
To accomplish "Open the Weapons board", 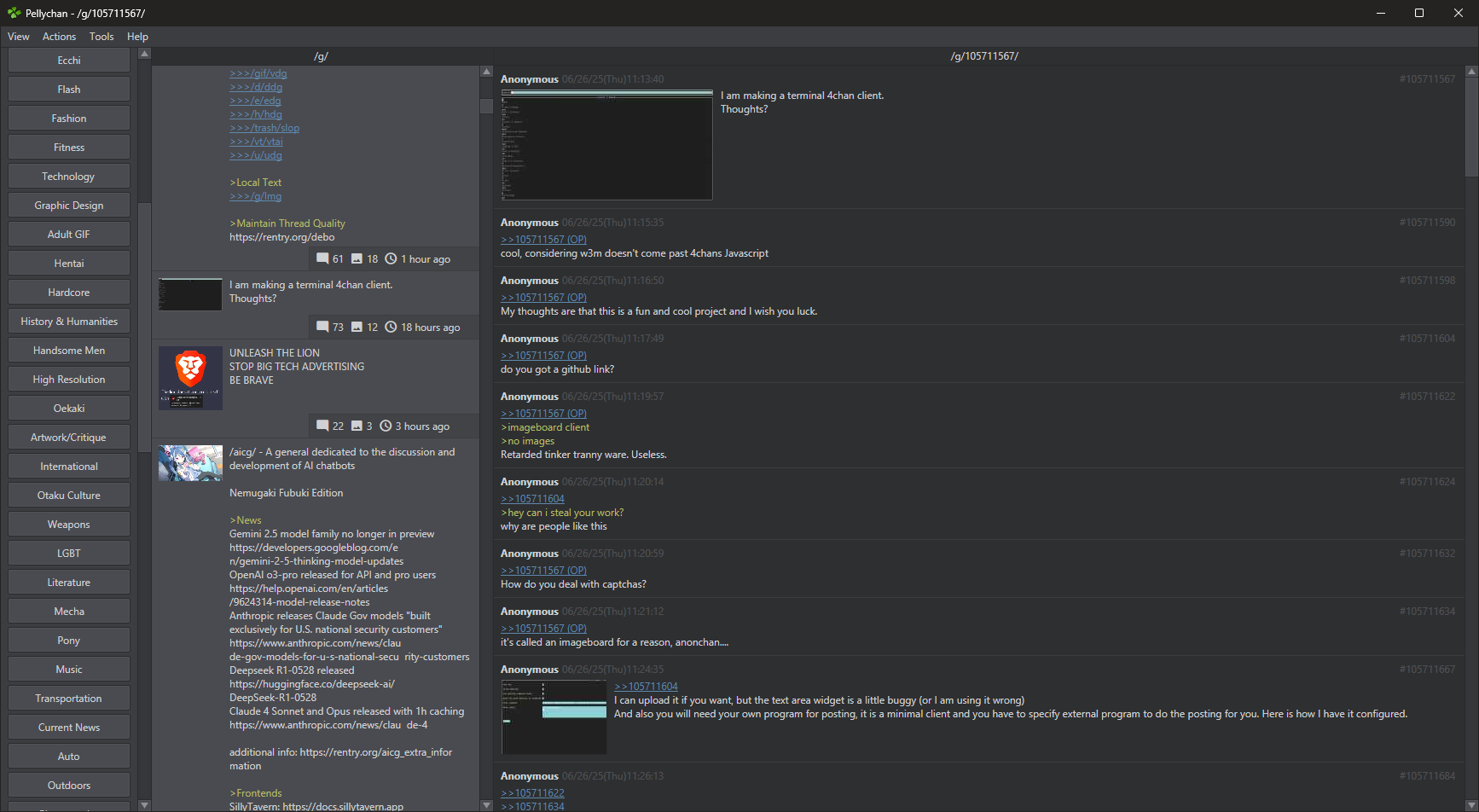I will pos(69,525).
